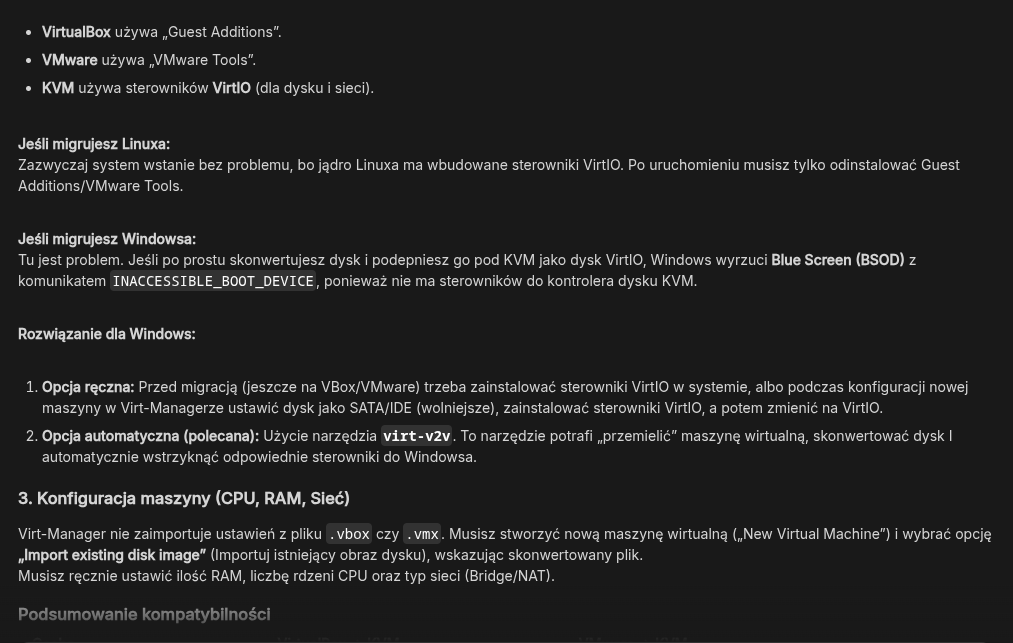Click the bold 'VMware' bullet text
This screenshot has width=1013, height=643.
(69, 60)
